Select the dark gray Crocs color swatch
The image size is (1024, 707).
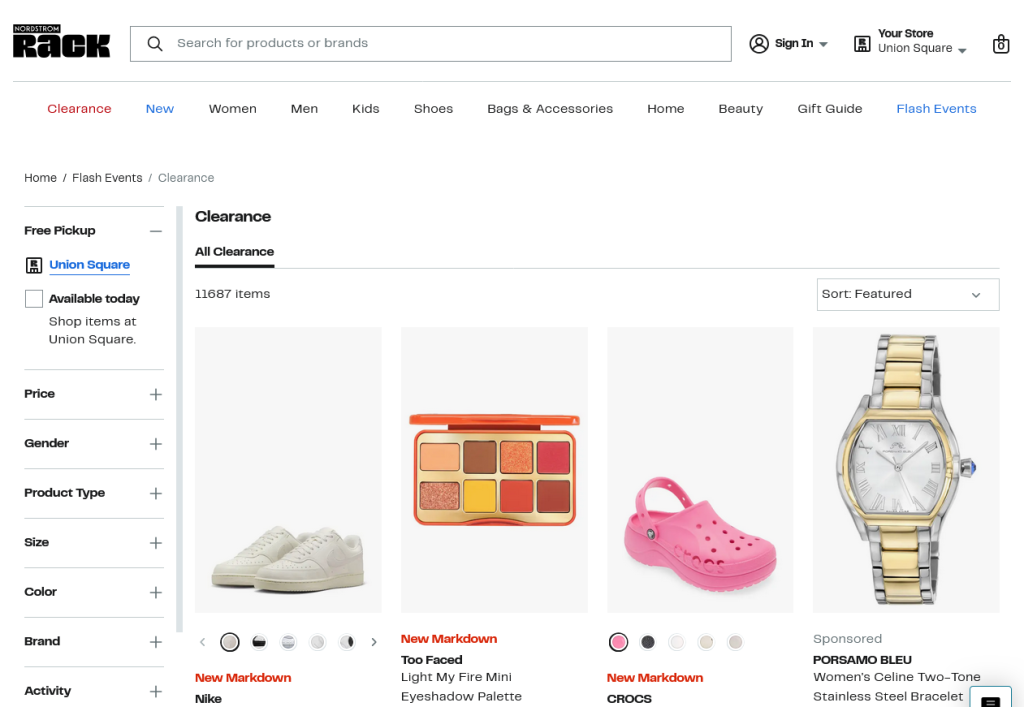tap(648, 642)
